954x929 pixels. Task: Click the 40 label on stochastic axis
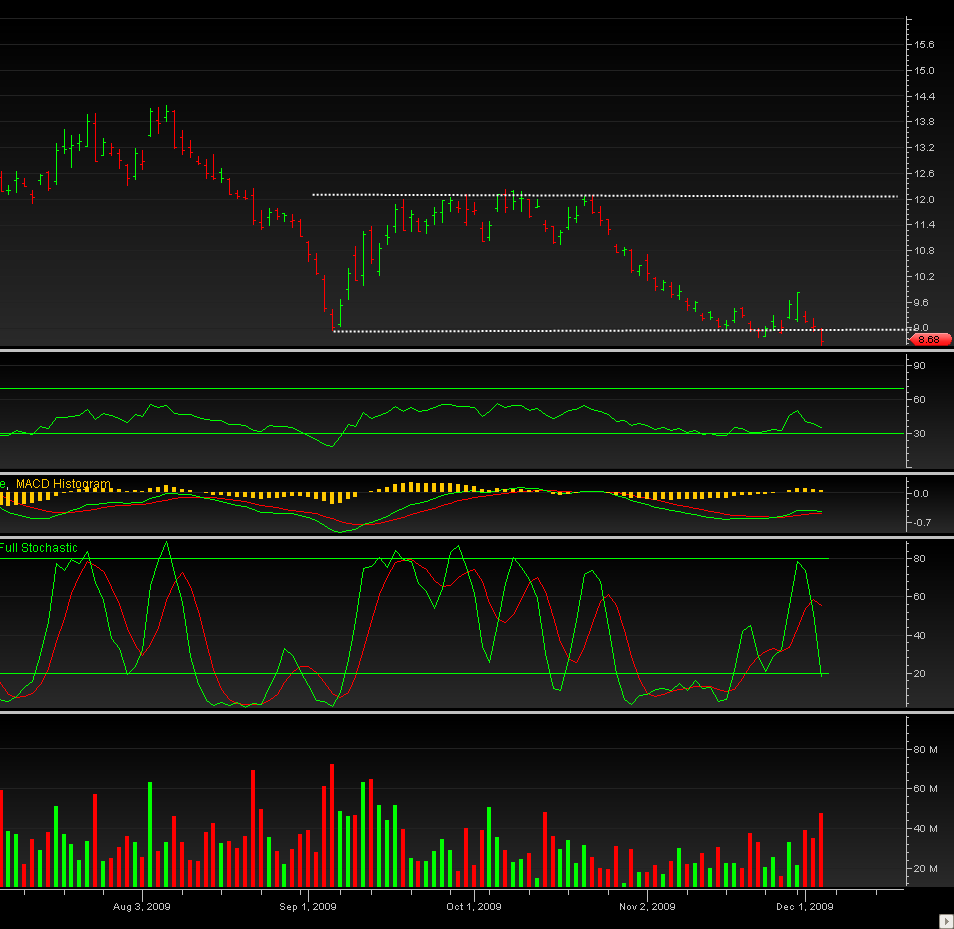click(x=920, y=636)
